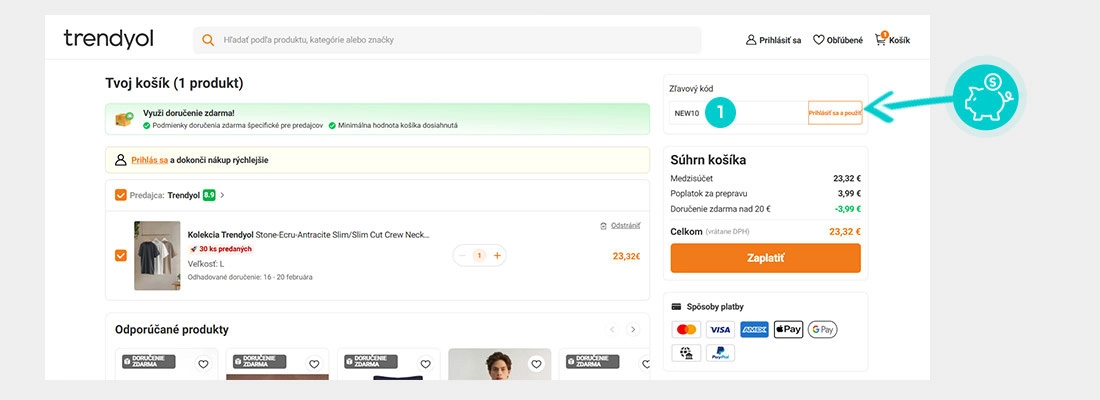Image resolution: width=1100 pixels, height=400 pixels.
Task: Click the AMEX payment icon
Action: 754,330
